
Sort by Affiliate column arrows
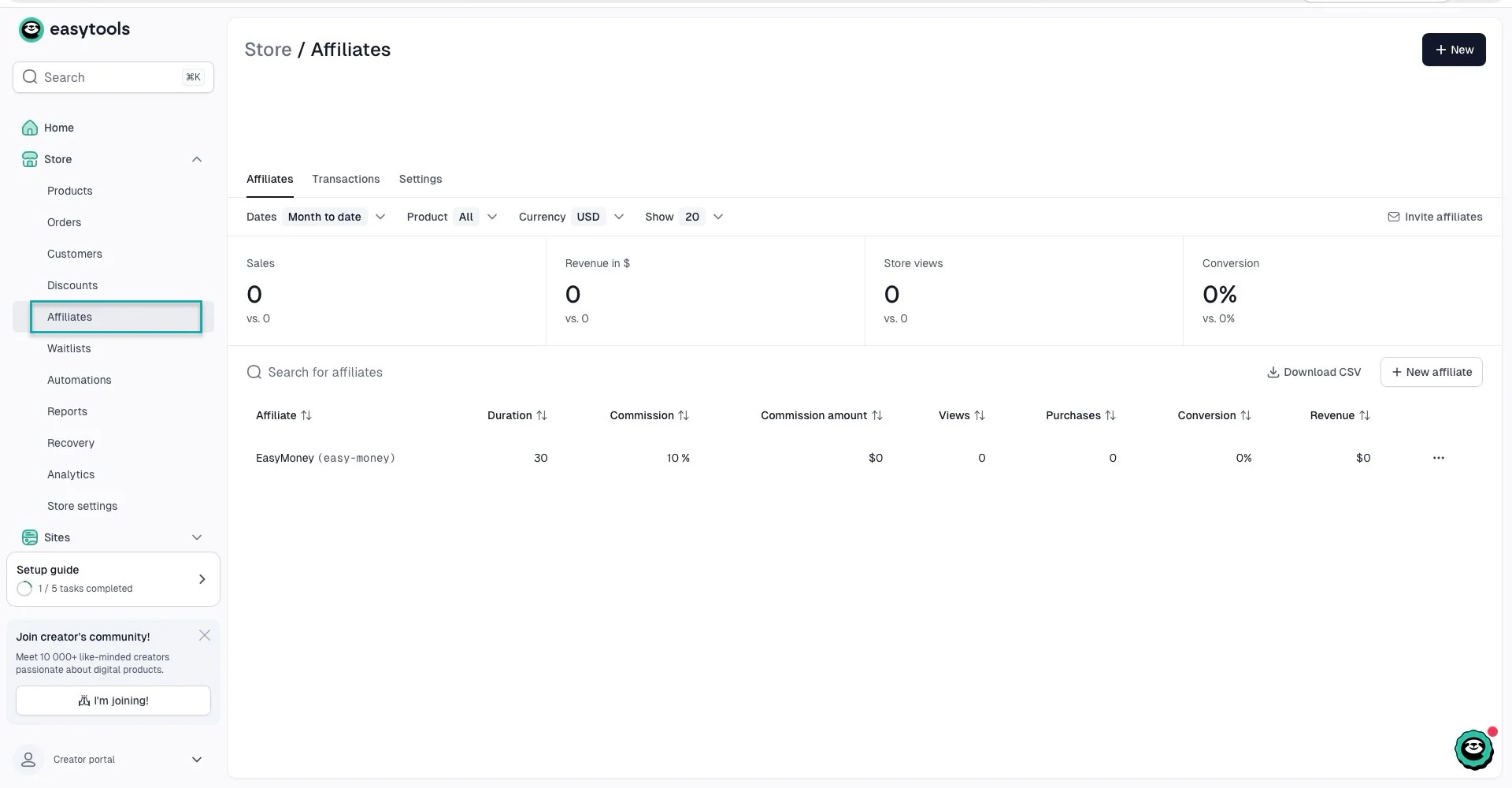(x=306, y=415)
